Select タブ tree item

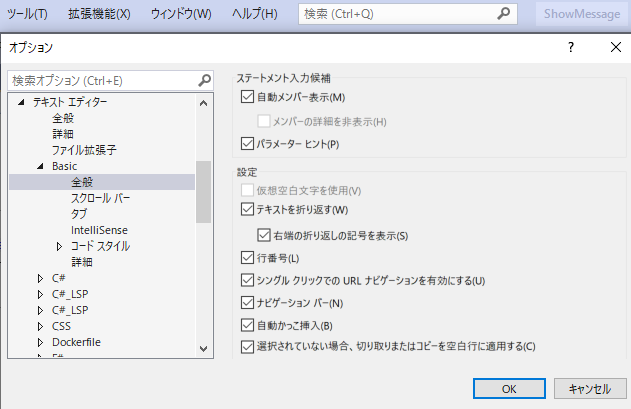[79, 214]
